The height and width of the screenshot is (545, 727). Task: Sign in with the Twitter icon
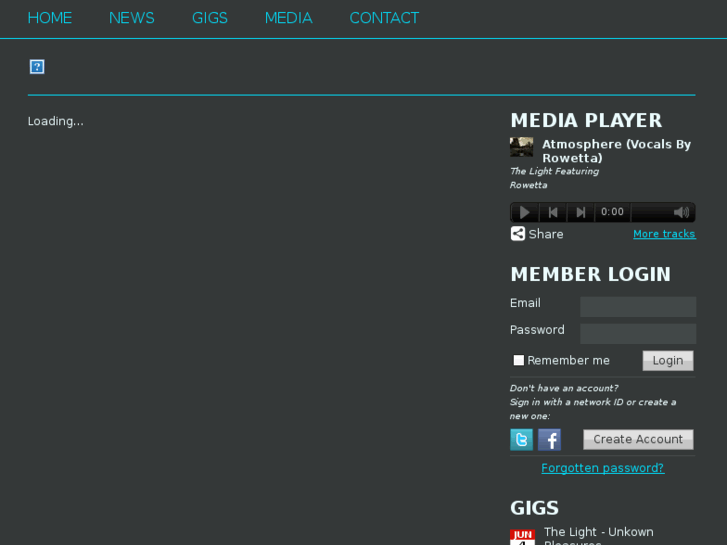(x=522, y=439)
